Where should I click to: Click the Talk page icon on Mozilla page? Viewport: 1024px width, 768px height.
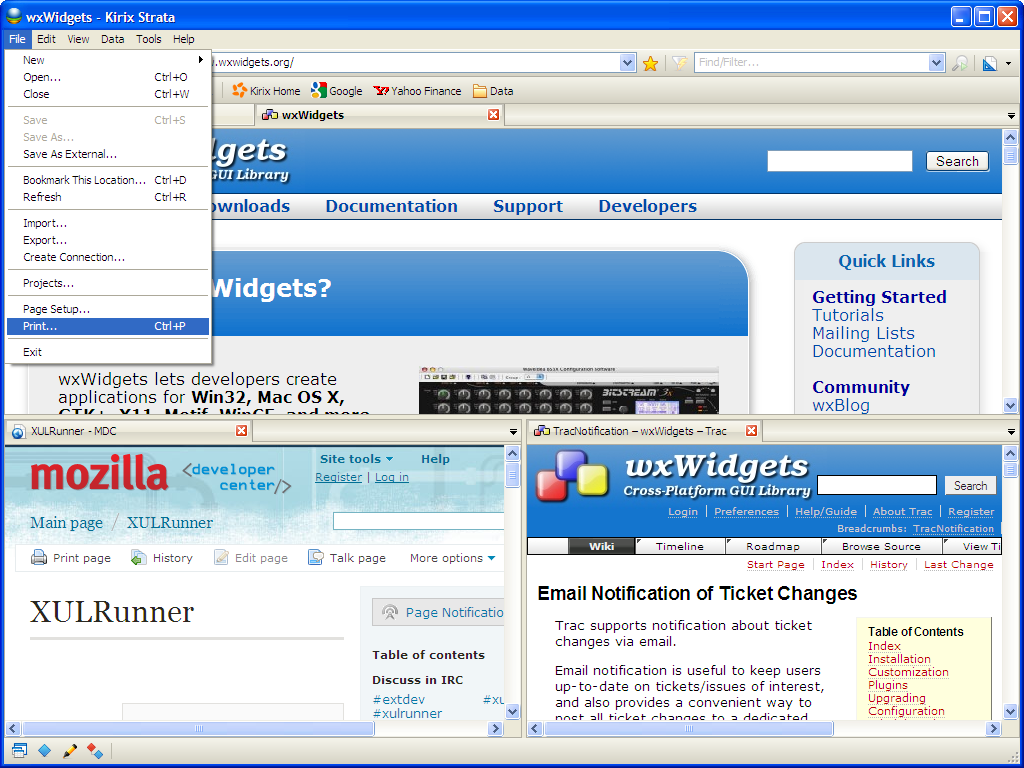click(x=316, y=558)
